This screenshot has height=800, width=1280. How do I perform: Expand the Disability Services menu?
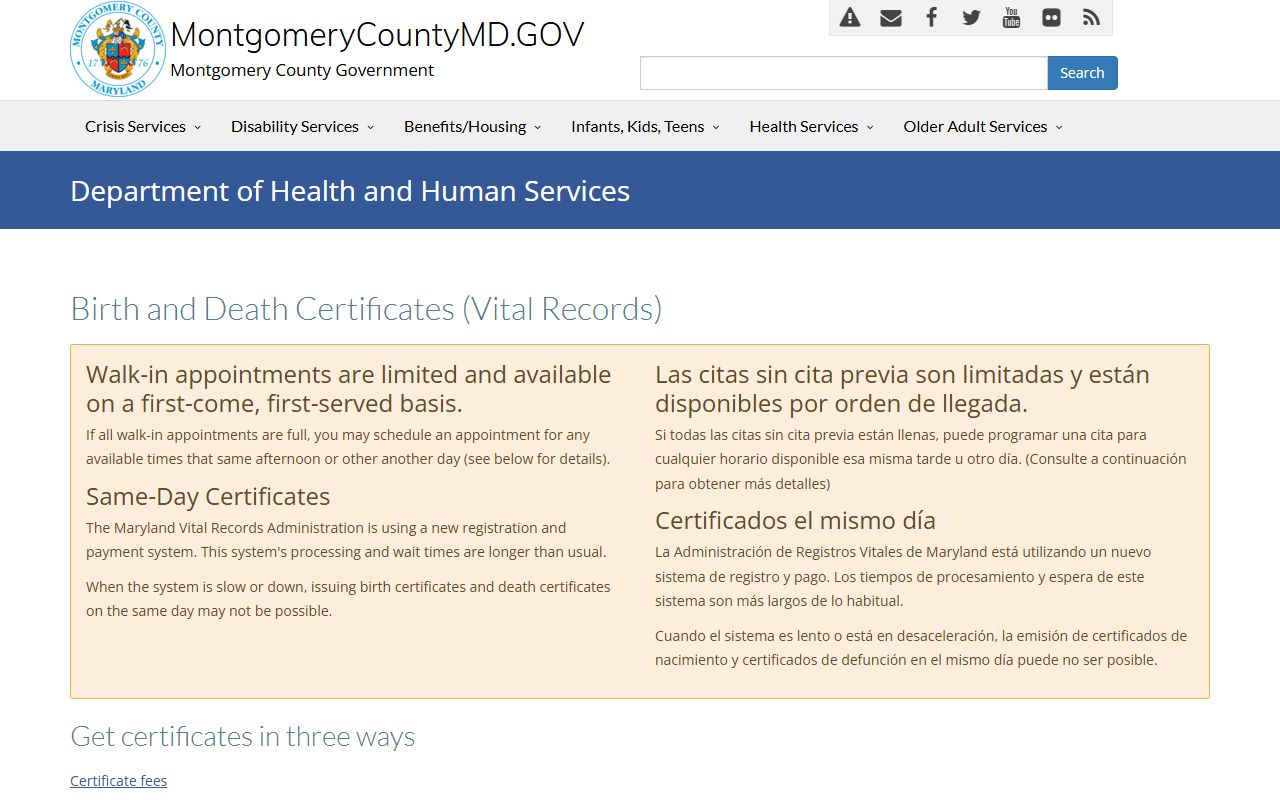(x=303, y=126)
